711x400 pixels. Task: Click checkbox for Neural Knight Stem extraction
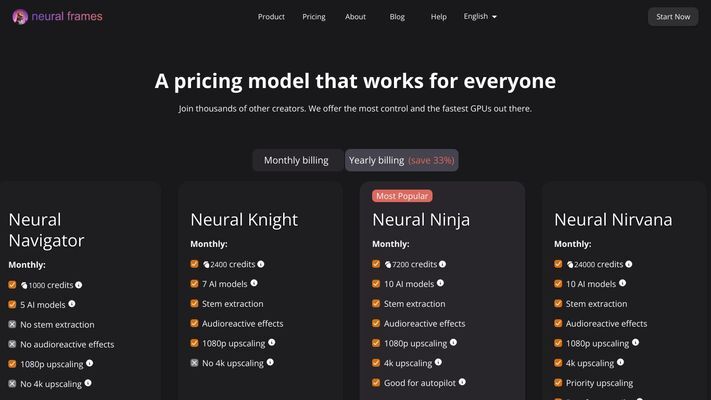(194, 304)
